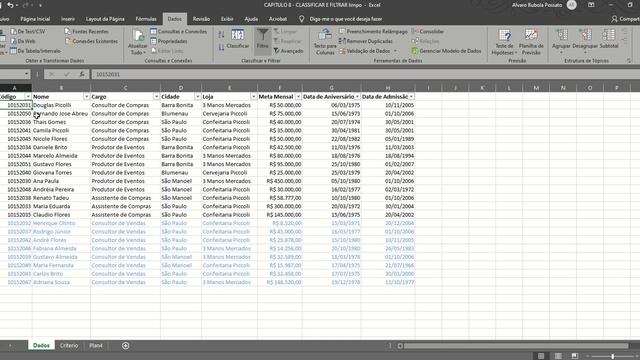Click Conexões Existentes
This screenshot has width=640, height=360.
pyautogui.click(x=91, y=41)
